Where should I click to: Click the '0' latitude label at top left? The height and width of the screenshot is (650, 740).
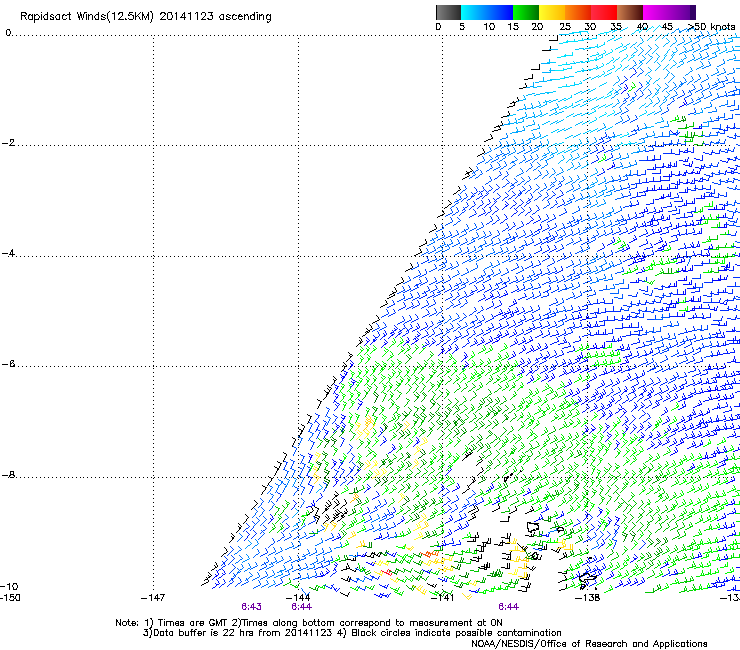[8, 33]
